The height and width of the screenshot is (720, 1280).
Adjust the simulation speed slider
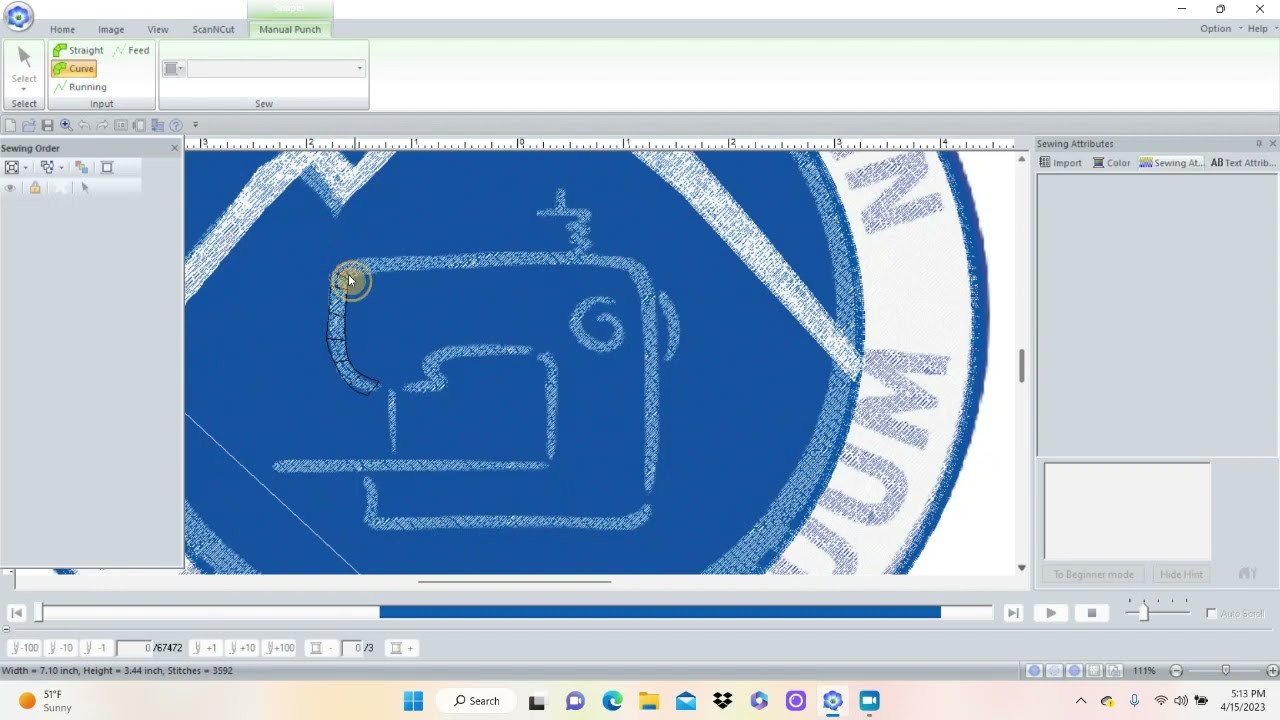coord(1144,612)
